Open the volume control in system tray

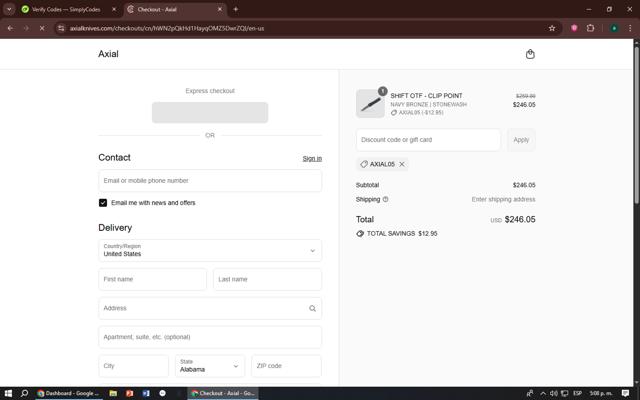pyautogui.click(x=553, y=393)
